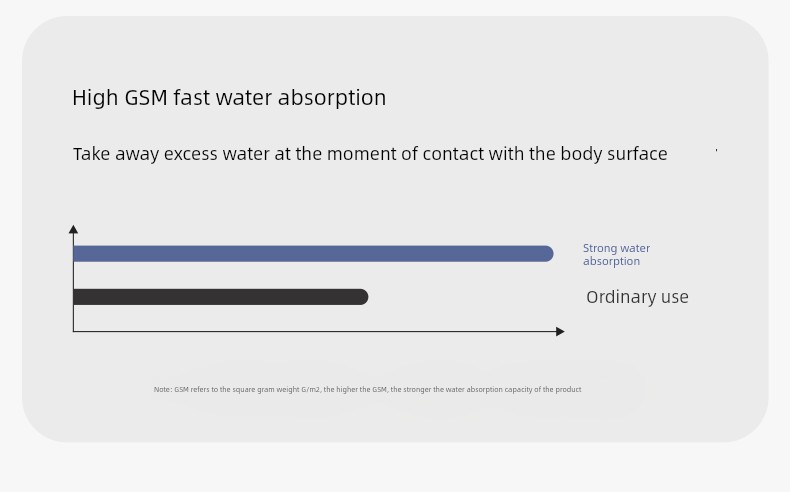Click the word 'Note:' in the footnote
The width and height of the screenshot is (790, 492).
coord(163,389)
